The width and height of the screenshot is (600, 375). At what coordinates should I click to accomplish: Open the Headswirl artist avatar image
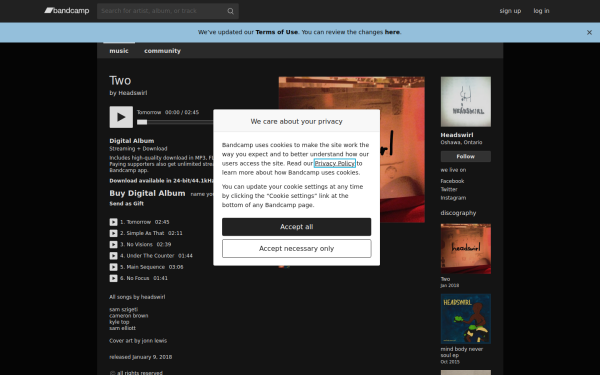466,102
